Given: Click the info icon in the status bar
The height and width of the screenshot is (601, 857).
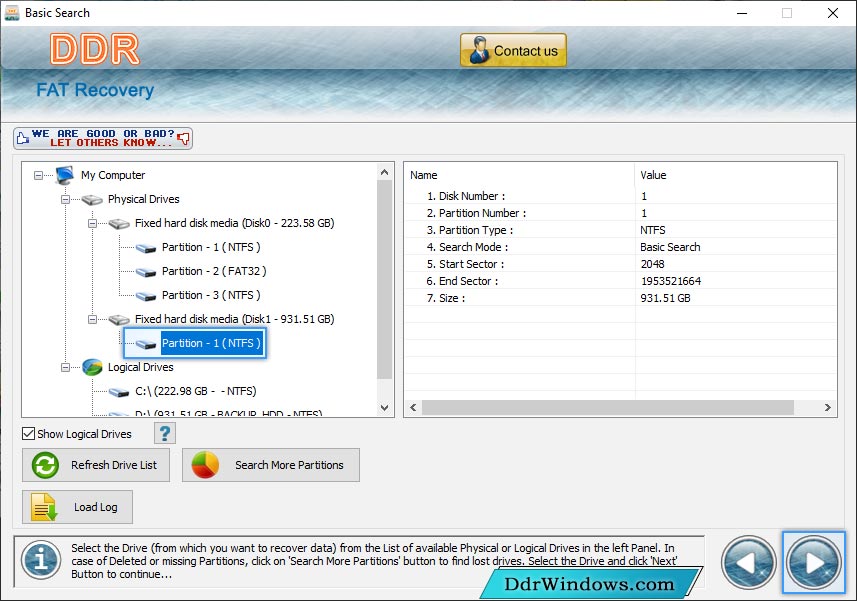Looking at the screenshot, I should [x=40, y=561].
